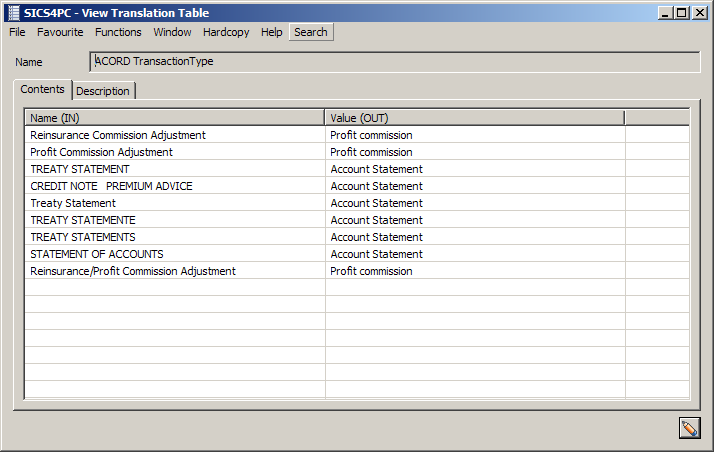Open the Functions menu

[x=118, y=32]
